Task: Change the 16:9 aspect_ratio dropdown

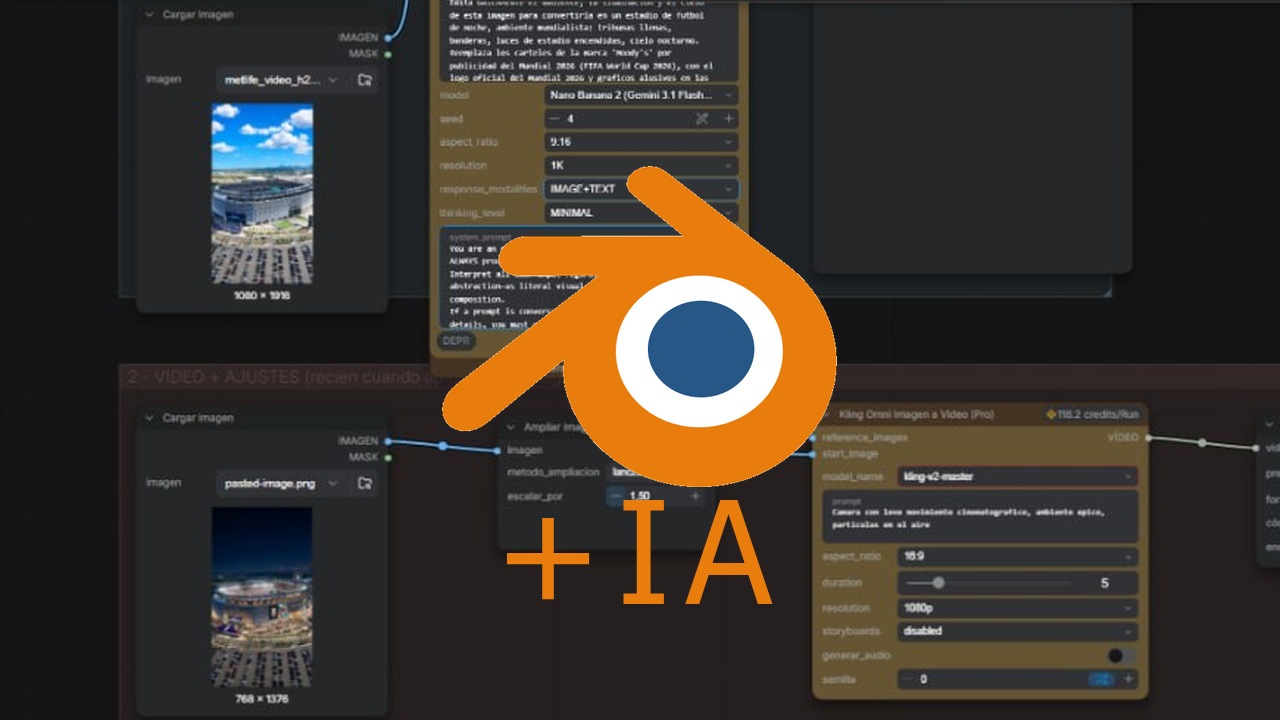Action: click(1017, 556)
